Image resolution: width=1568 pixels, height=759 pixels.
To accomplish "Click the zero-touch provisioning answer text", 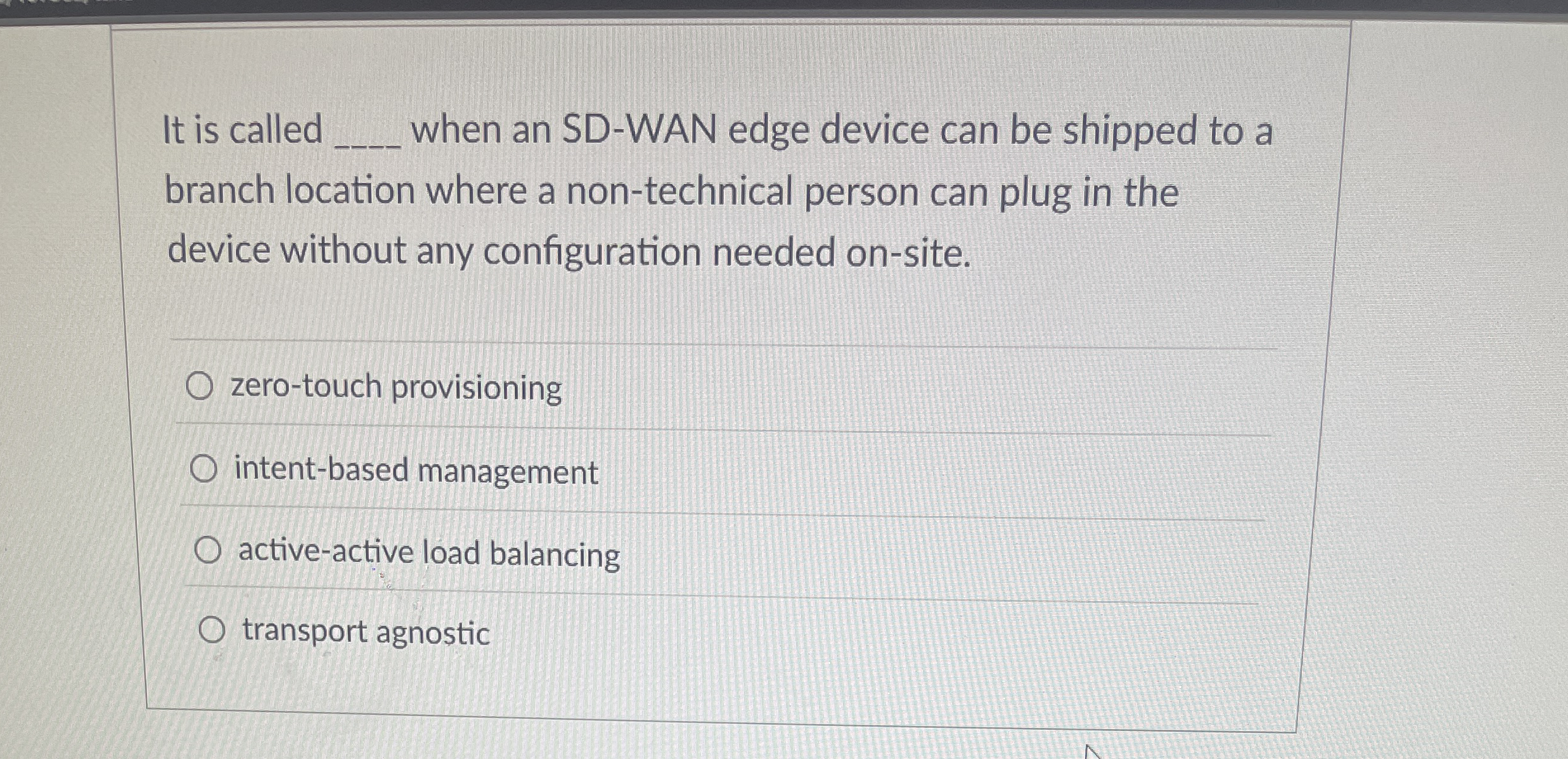I will click(x=395, y=387).
